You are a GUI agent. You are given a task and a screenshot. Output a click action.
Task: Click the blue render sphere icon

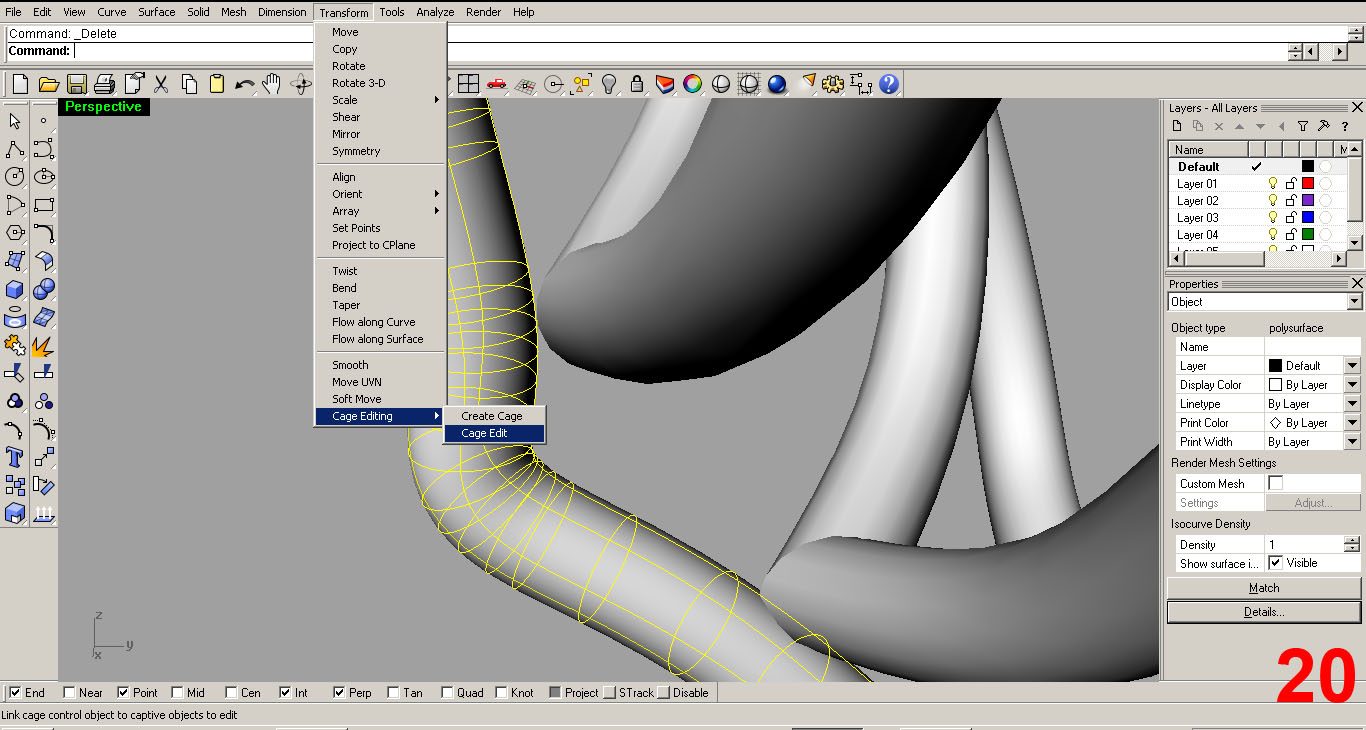click(777, 84)
